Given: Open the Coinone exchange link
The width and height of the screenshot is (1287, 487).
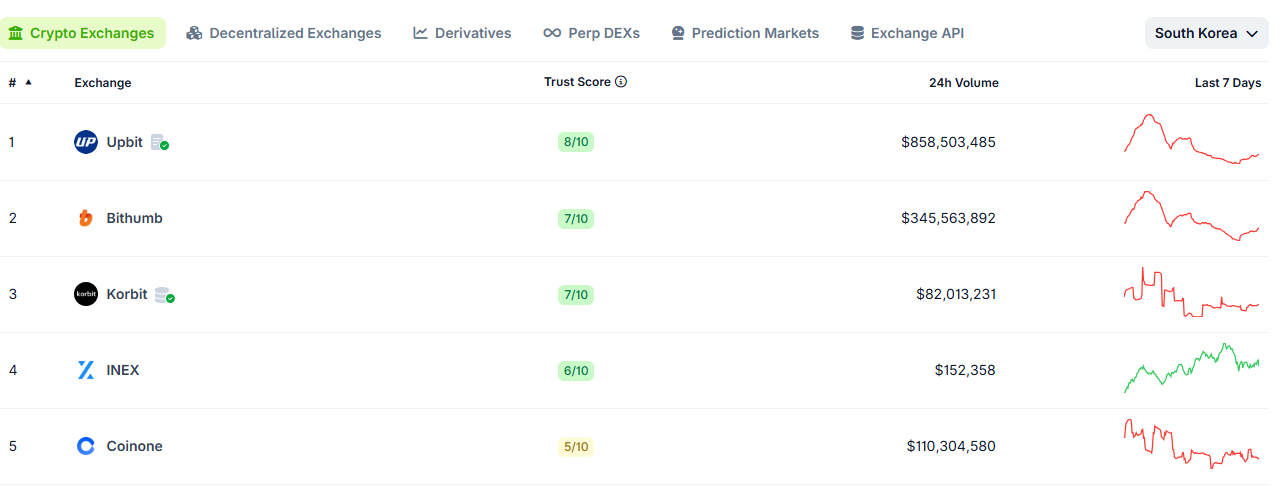Looking at the screenshot, I should 134,446.
